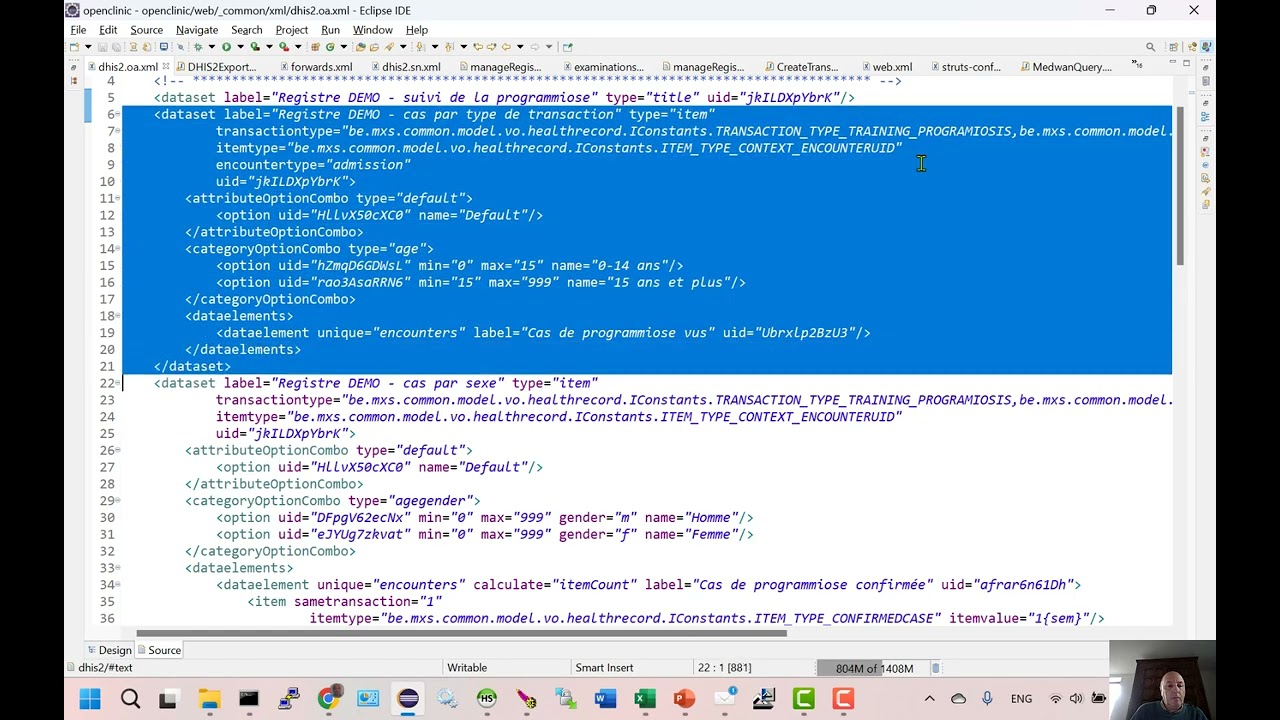This screenshot has height=720, width=1280.
Task: Click the Open Type toolbar icon
Action: click(360, 46)
